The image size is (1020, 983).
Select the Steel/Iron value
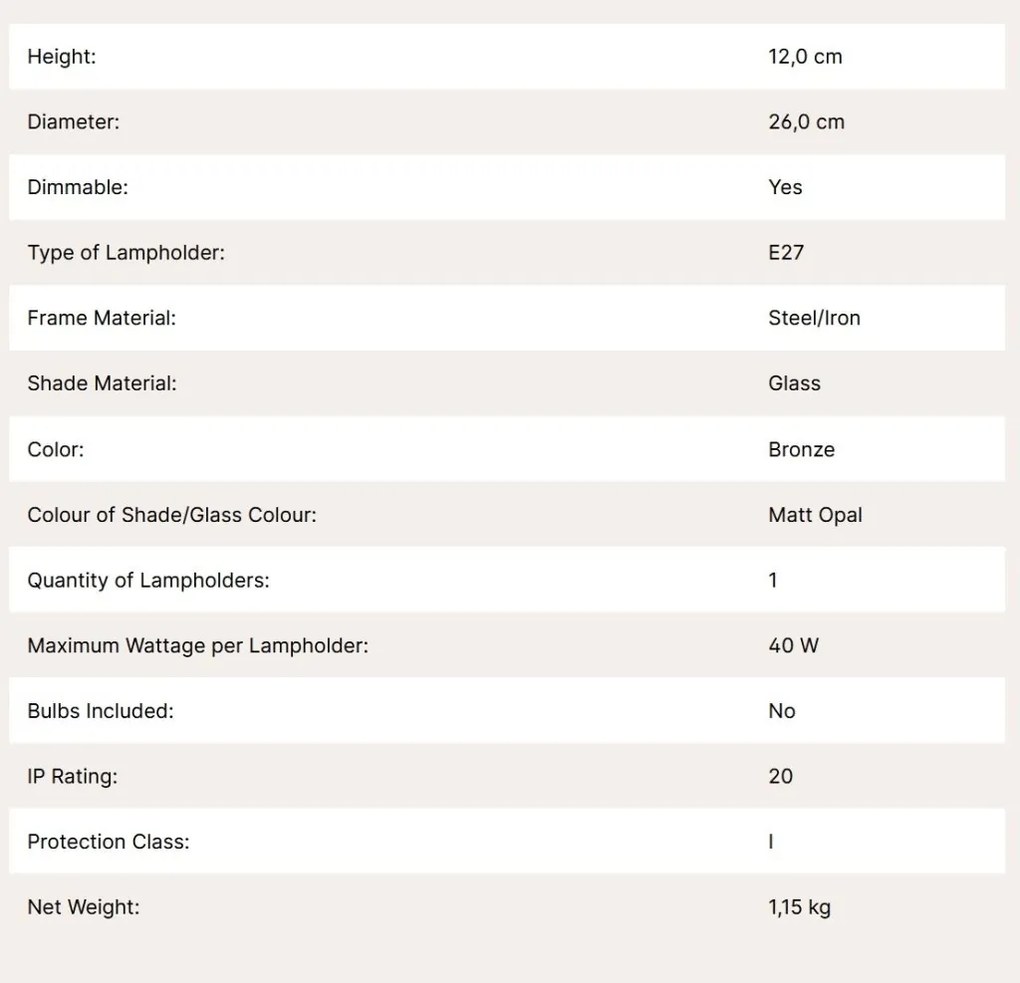tap(814, 318)
